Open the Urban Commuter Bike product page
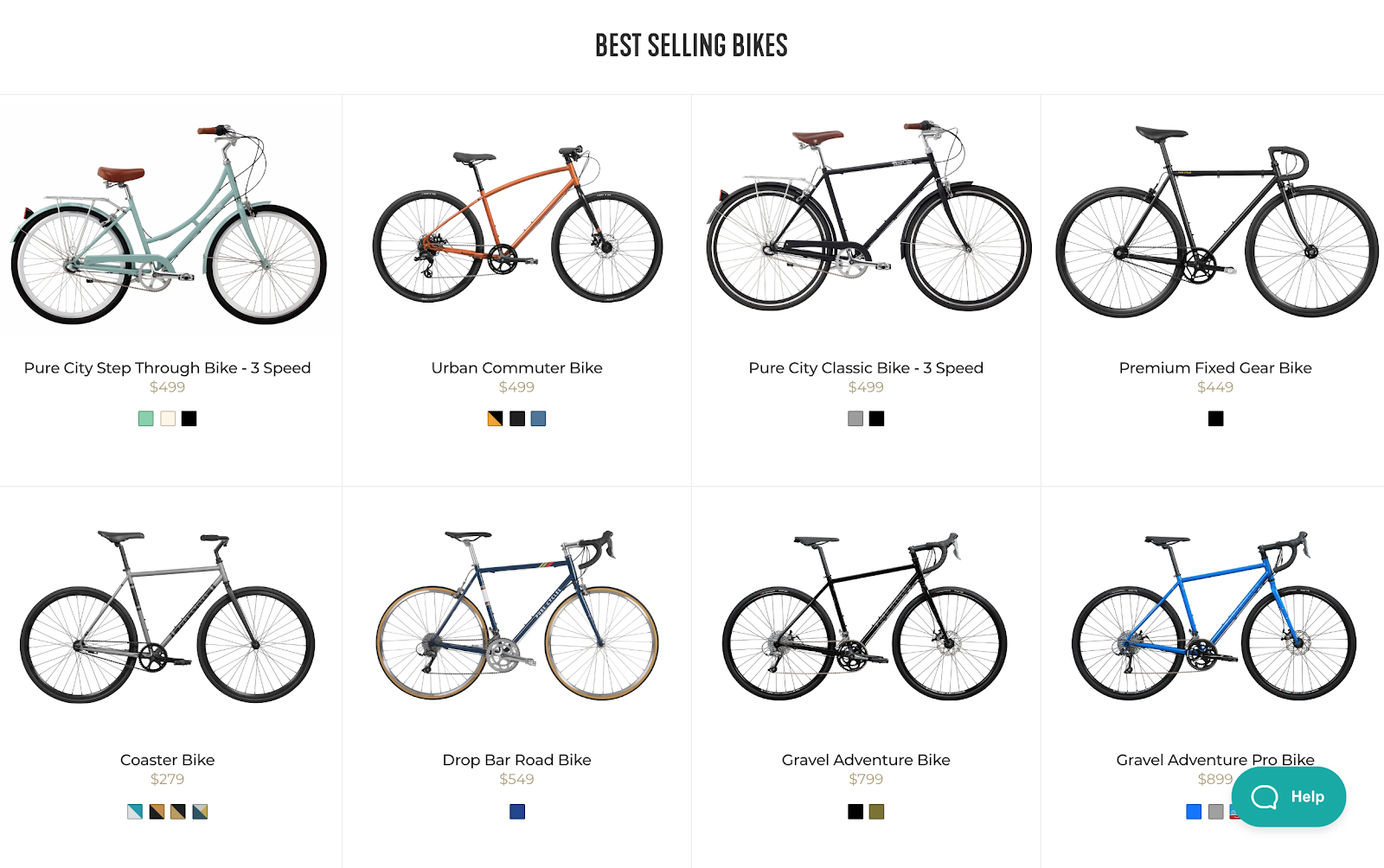Screen dimensions: 1384x868 point(516,367)
